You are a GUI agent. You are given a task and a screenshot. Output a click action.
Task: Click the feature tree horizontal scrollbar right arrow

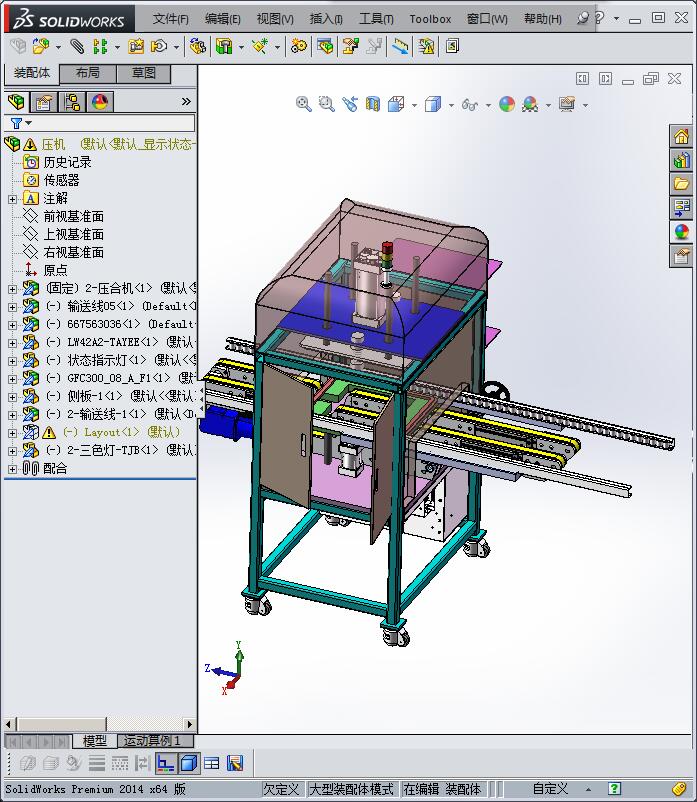tap(190, 724)
